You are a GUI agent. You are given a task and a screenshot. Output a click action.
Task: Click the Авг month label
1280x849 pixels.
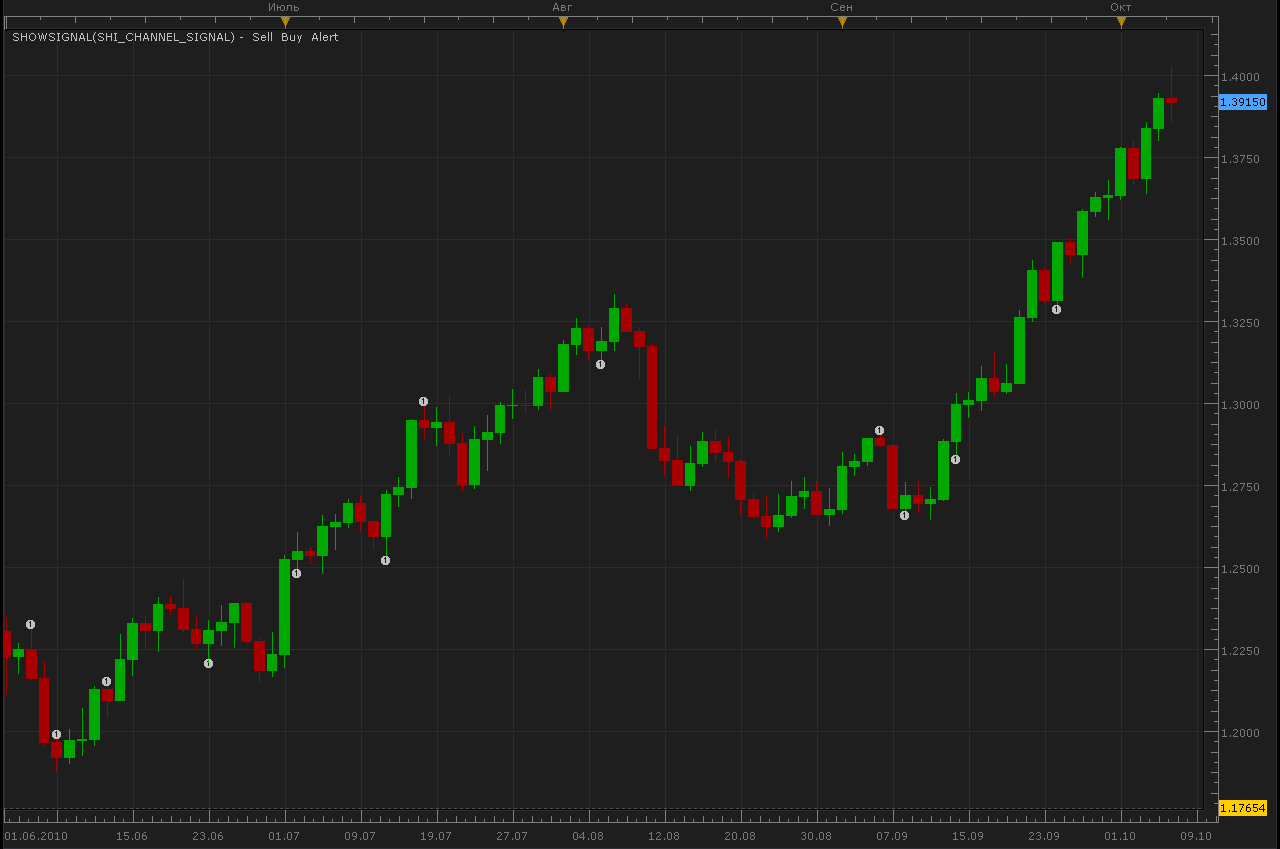[563, 7]
